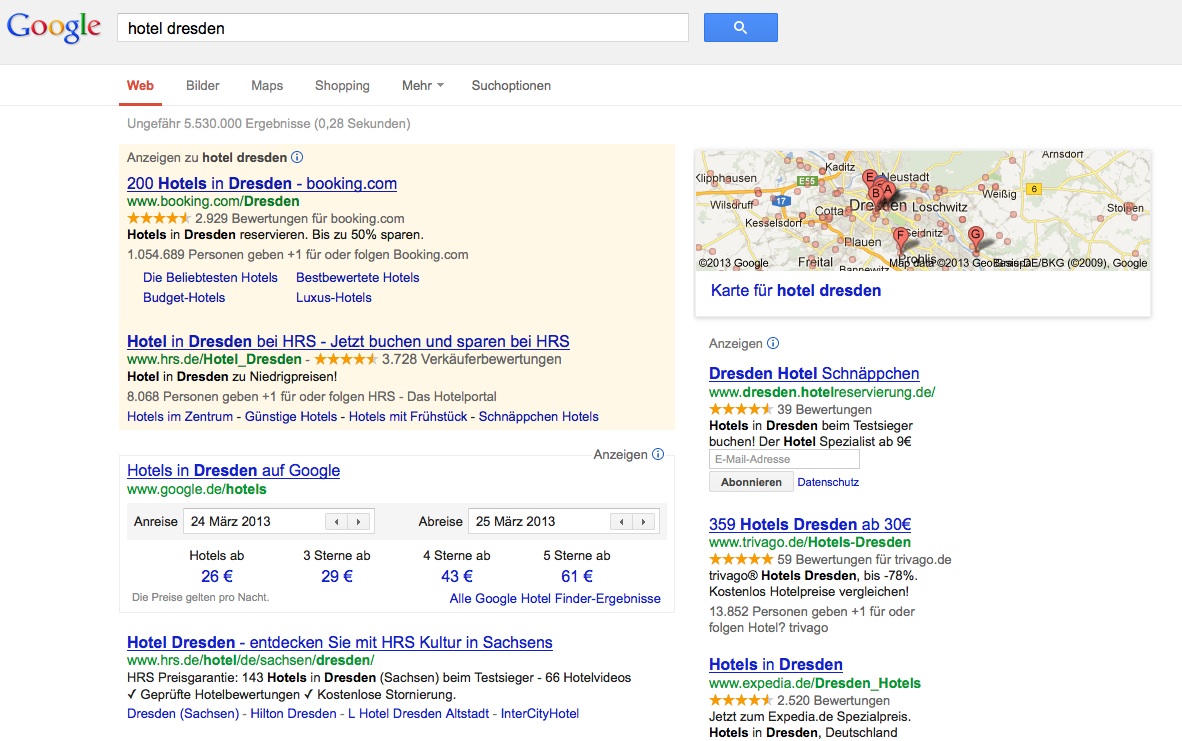Open the Anreise date field '24 März 2013'

pyautogui.click(x=279, y=522)
